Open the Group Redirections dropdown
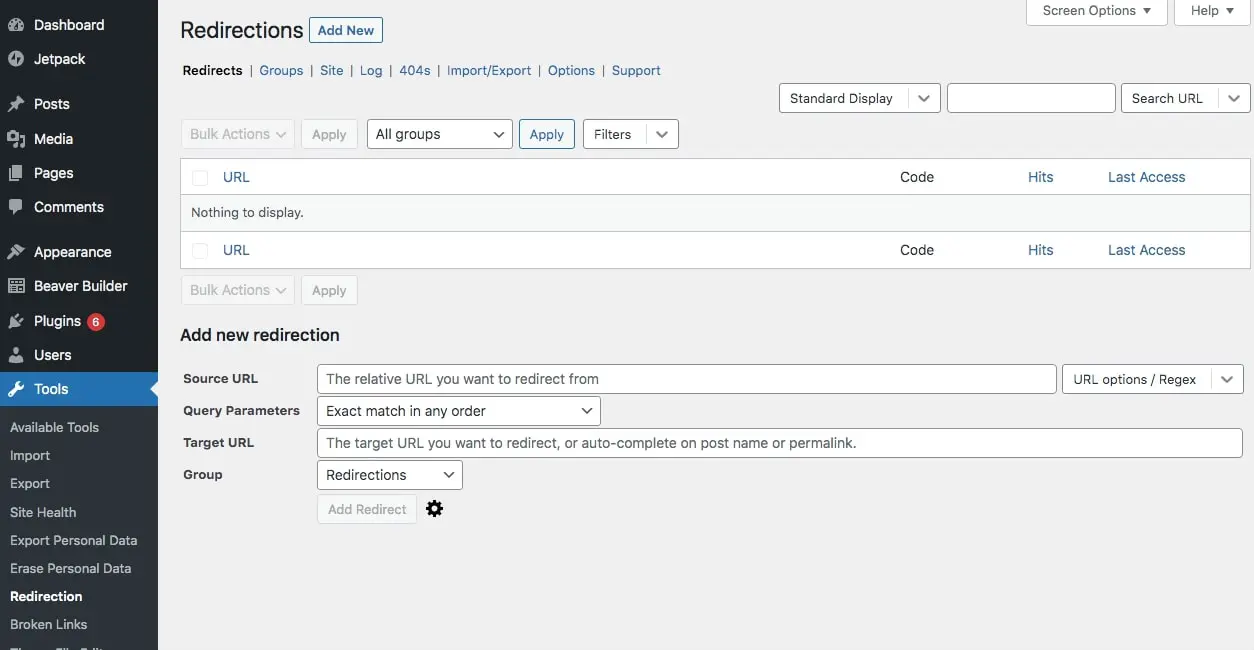This screenshot has height=650, width=1254. coord(390,475)
